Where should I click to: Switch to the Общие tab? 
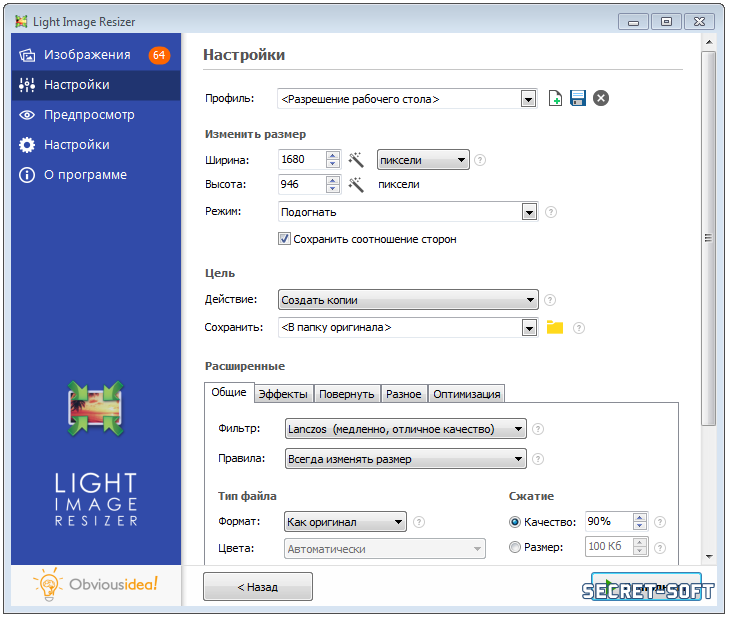[229, 392]
